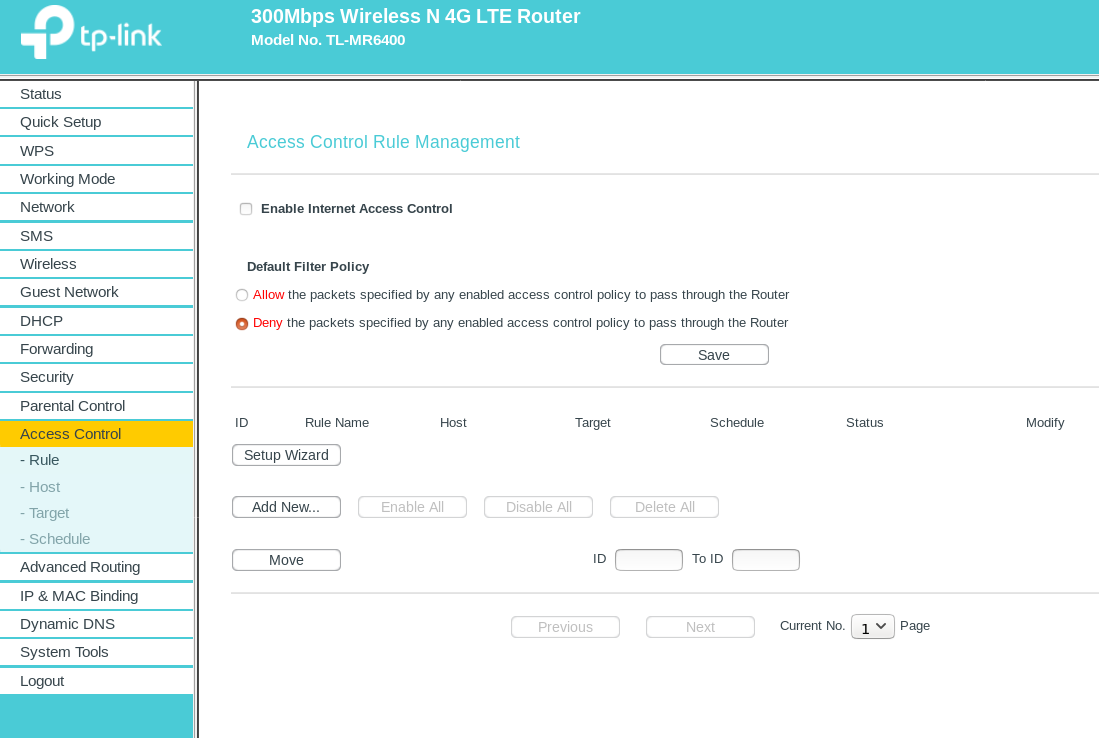Click the To ID input field
The image size is (1099, 738).
tap(765, 560)
